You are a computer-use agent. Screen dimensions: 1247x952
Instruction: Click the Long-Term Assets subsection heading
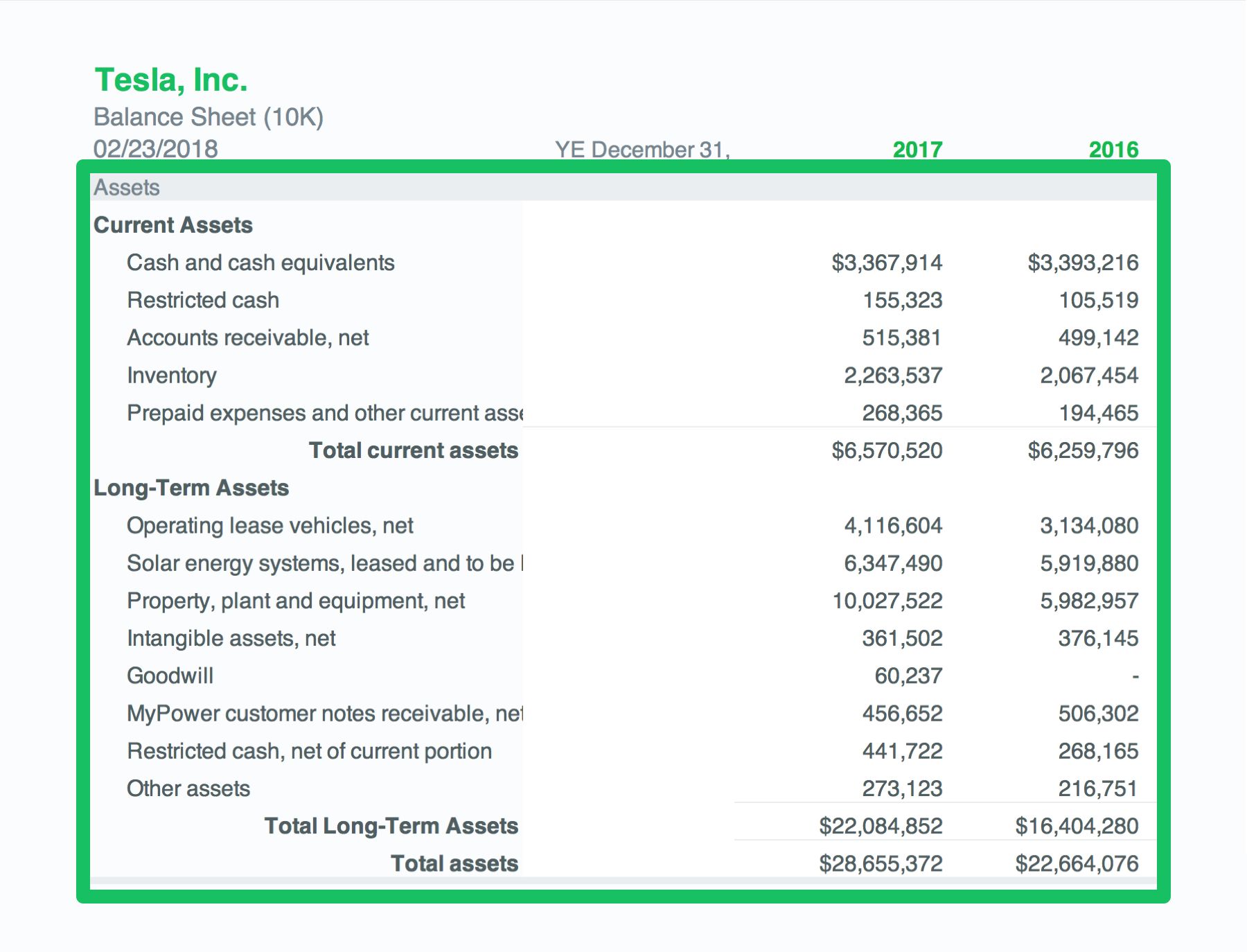tap(191, 488)
